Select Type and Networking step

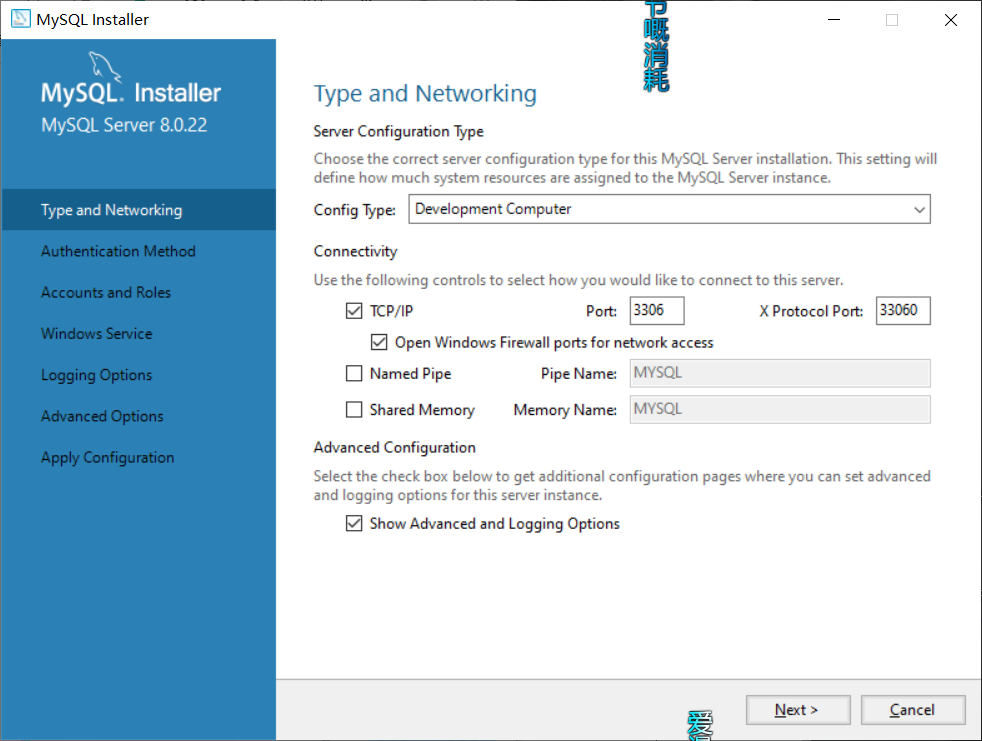[x=138, y=210]
